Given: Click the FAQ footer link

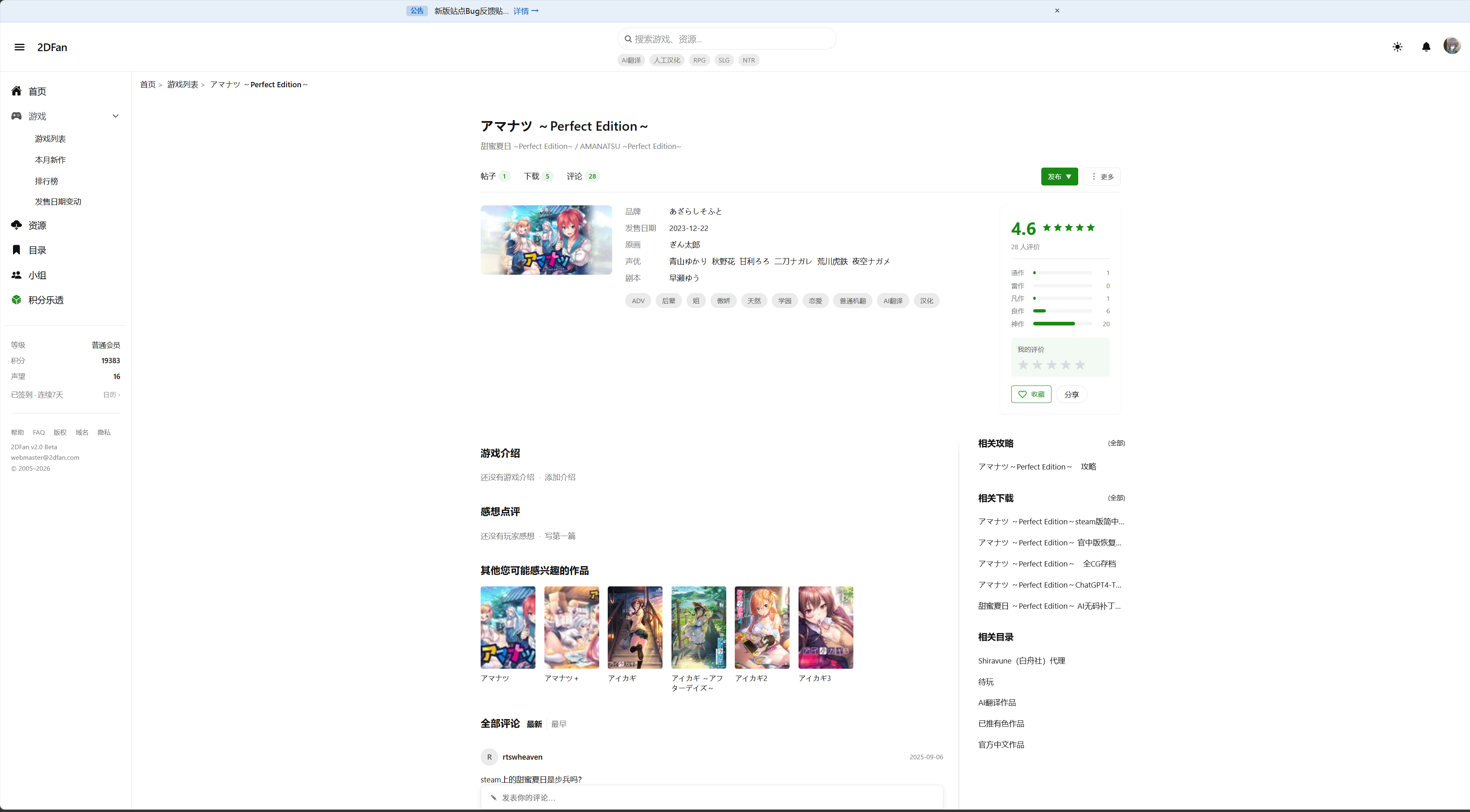Looking at the screenshot, I should pyautogui.click(x=39, y=433).
